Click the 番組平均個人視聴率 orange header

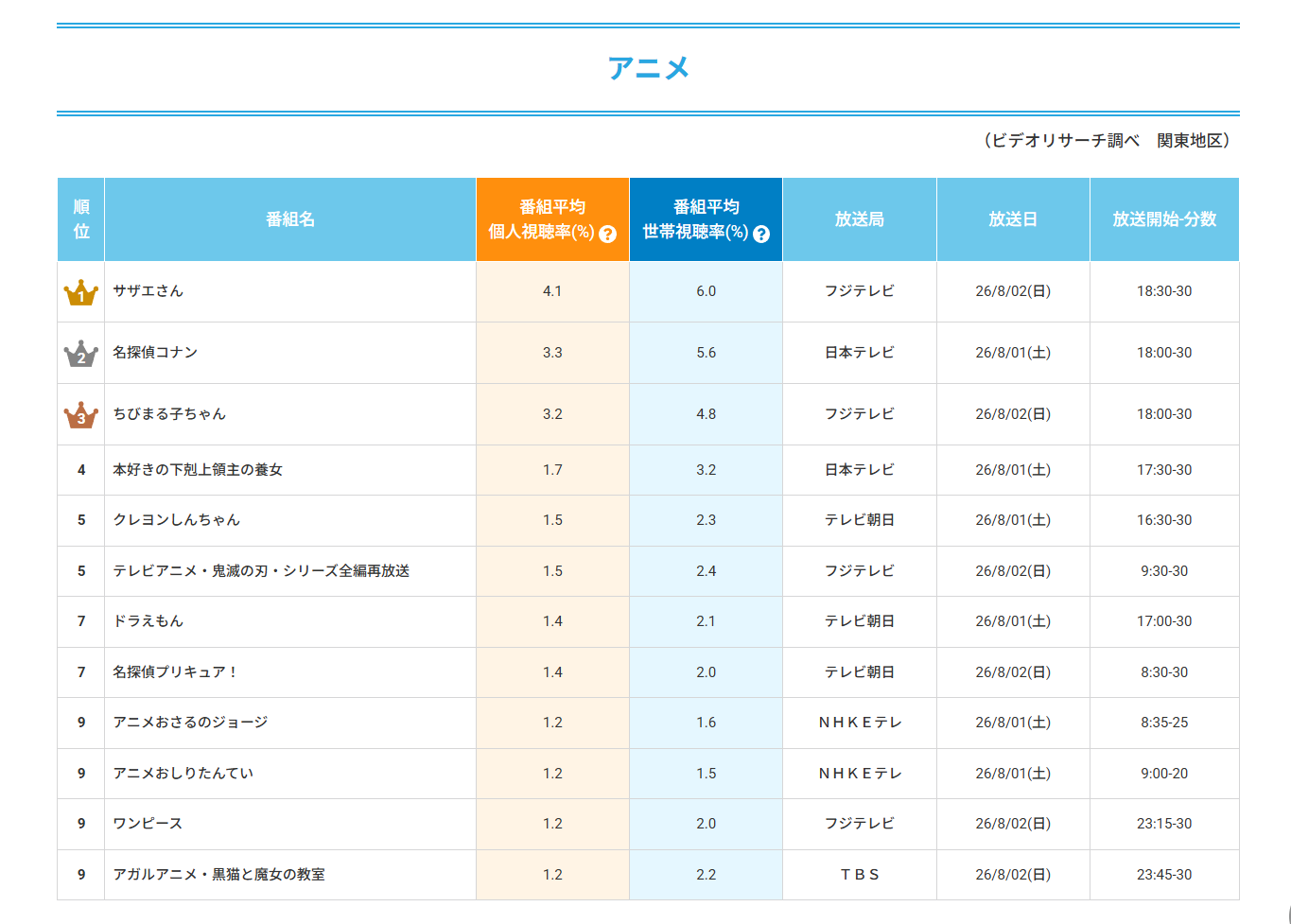click(x=552, y=219)
